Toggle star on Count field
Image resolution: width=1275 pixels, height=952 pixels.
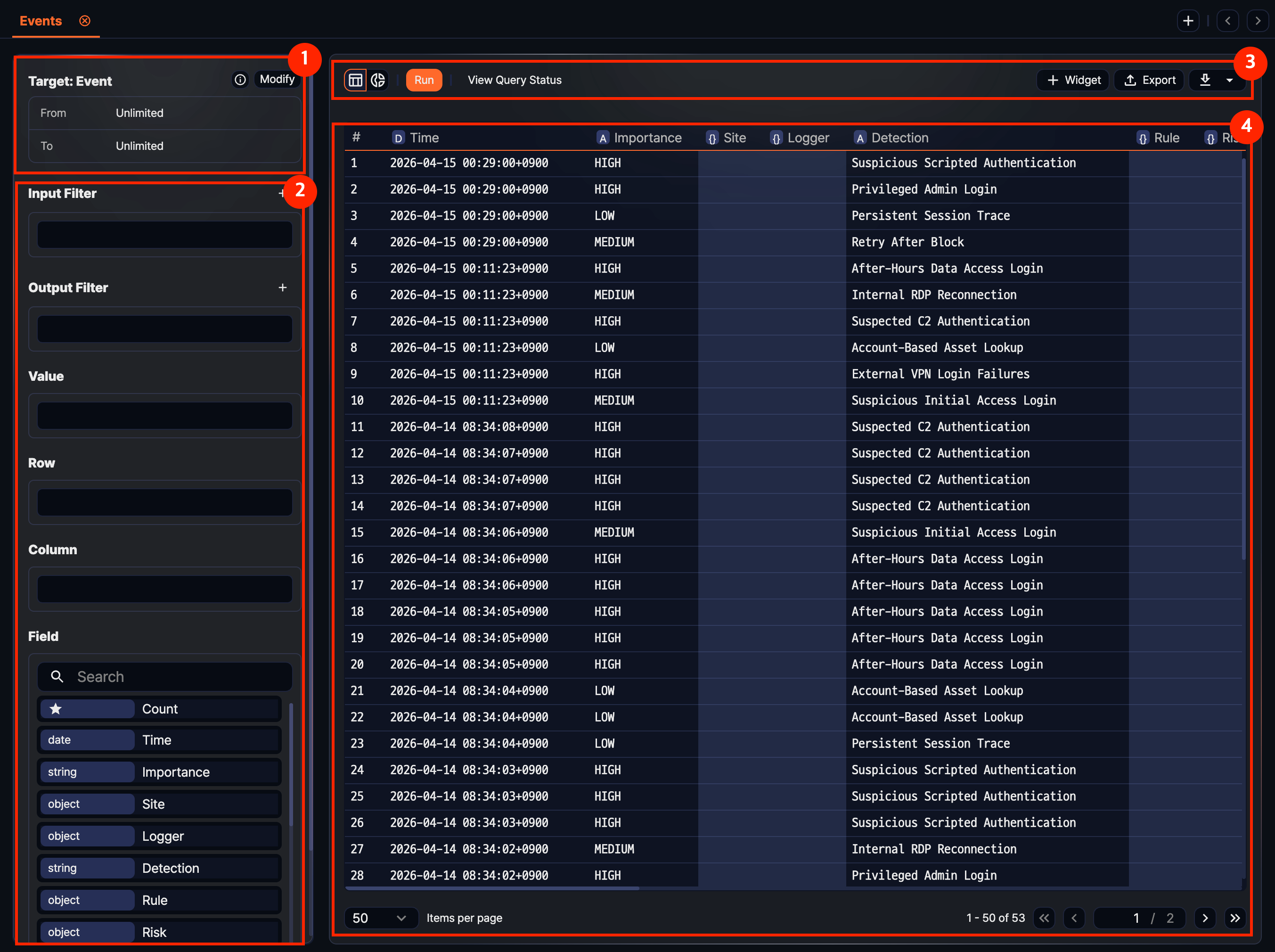tap(56, 709)
